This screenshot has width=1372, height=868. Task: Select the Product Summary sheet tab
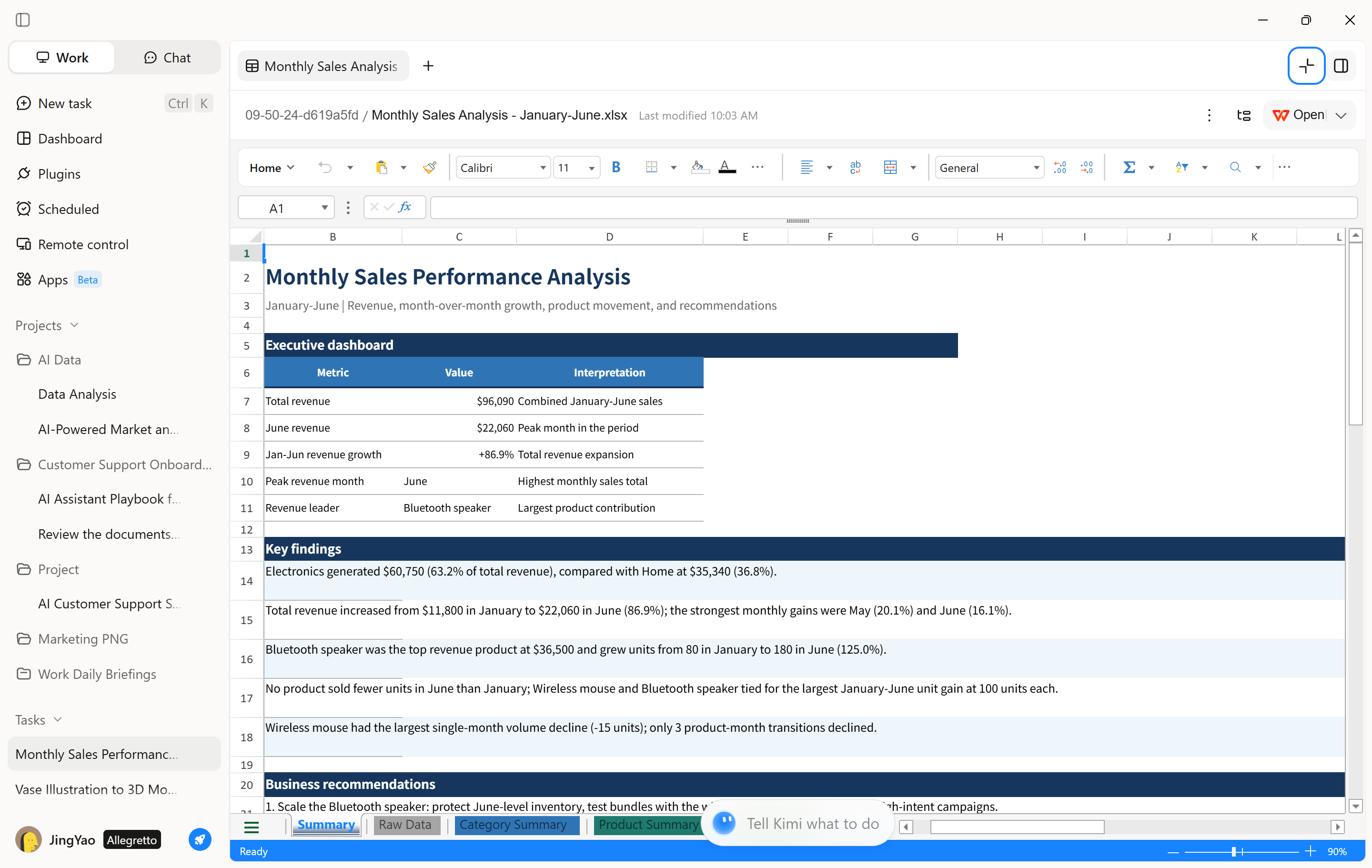coord(648,825)
